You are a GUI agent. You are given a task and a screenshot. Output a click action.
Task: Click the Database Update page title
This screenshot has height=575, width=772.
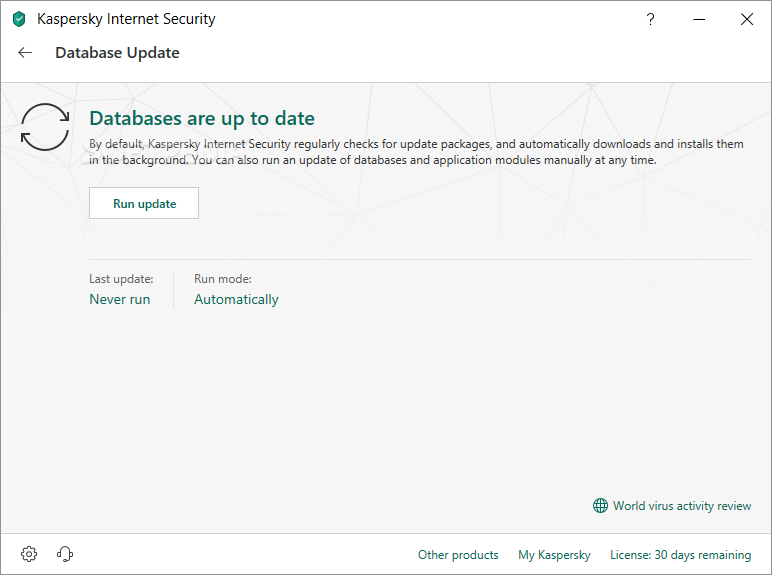pos(117,53)
